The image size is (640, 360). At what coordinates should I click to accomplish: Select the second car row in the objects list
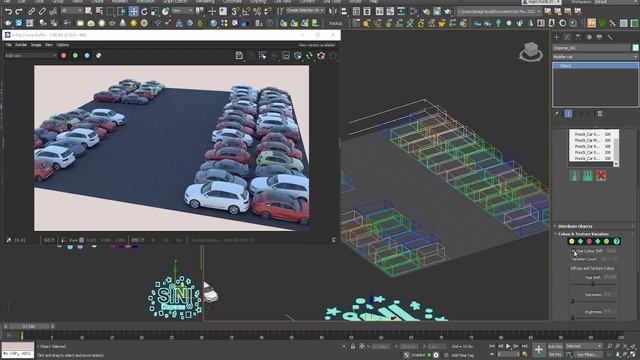click(591, 140)
